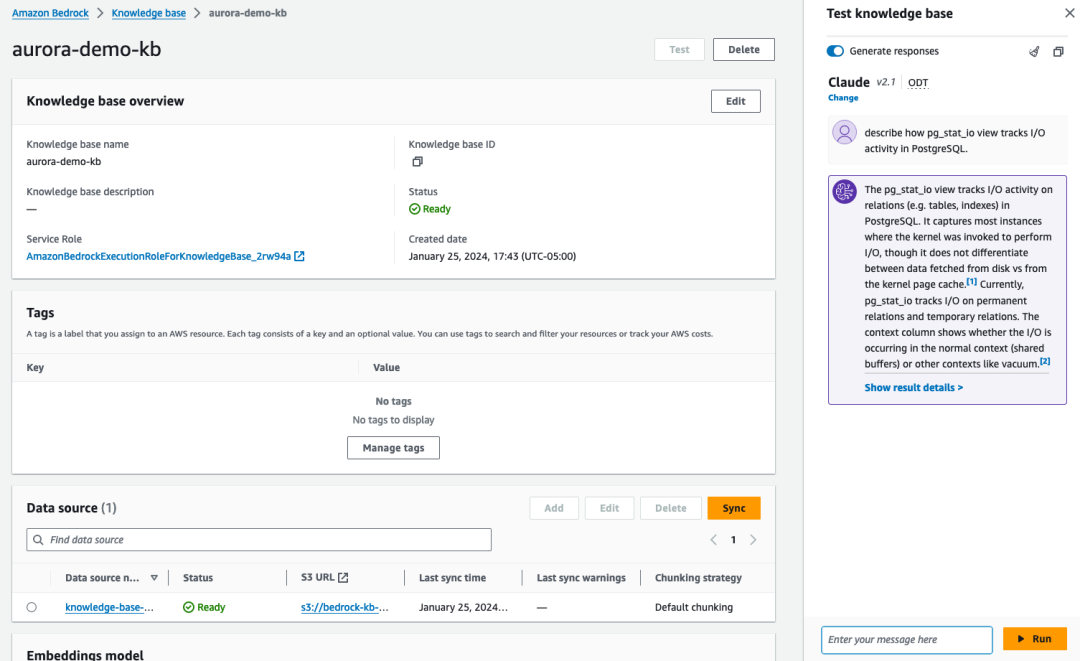Click the Claude assistant avatar icon
Screen dimensions: 1080x661
(x=844, y=191)
